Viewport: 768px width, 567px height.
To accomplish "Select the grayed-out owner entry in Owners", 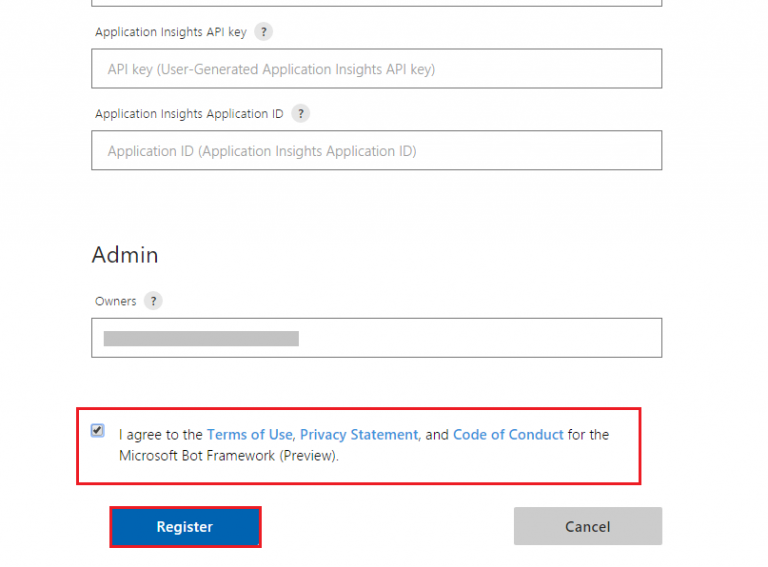I will [x=201, y=339].
